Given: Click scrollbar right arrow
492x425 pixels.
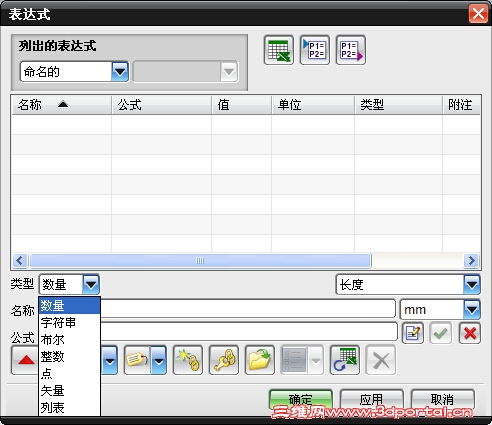Looking at the screenshot, I should [471, 260].
